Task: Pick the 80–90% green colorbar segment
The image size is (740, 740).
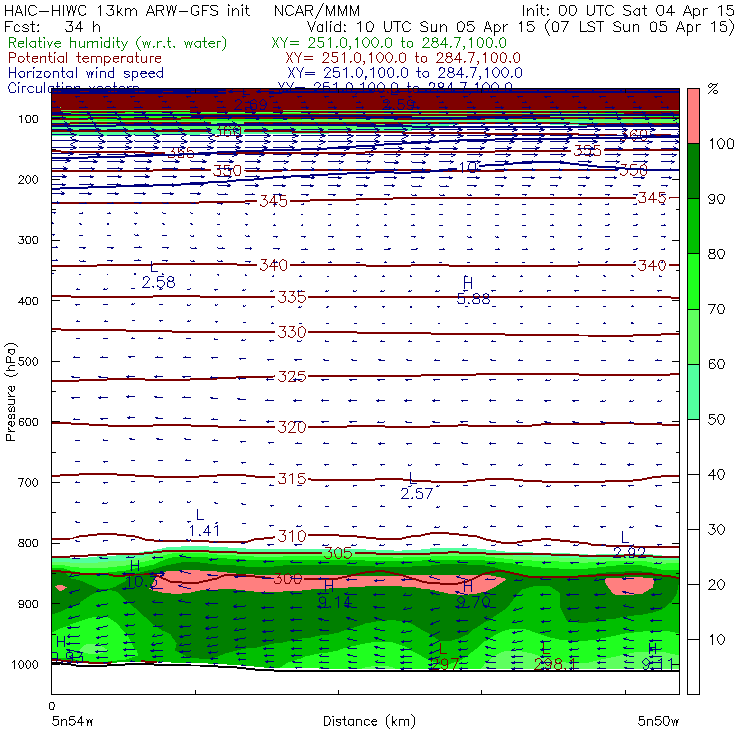Action: coord(693,226)
